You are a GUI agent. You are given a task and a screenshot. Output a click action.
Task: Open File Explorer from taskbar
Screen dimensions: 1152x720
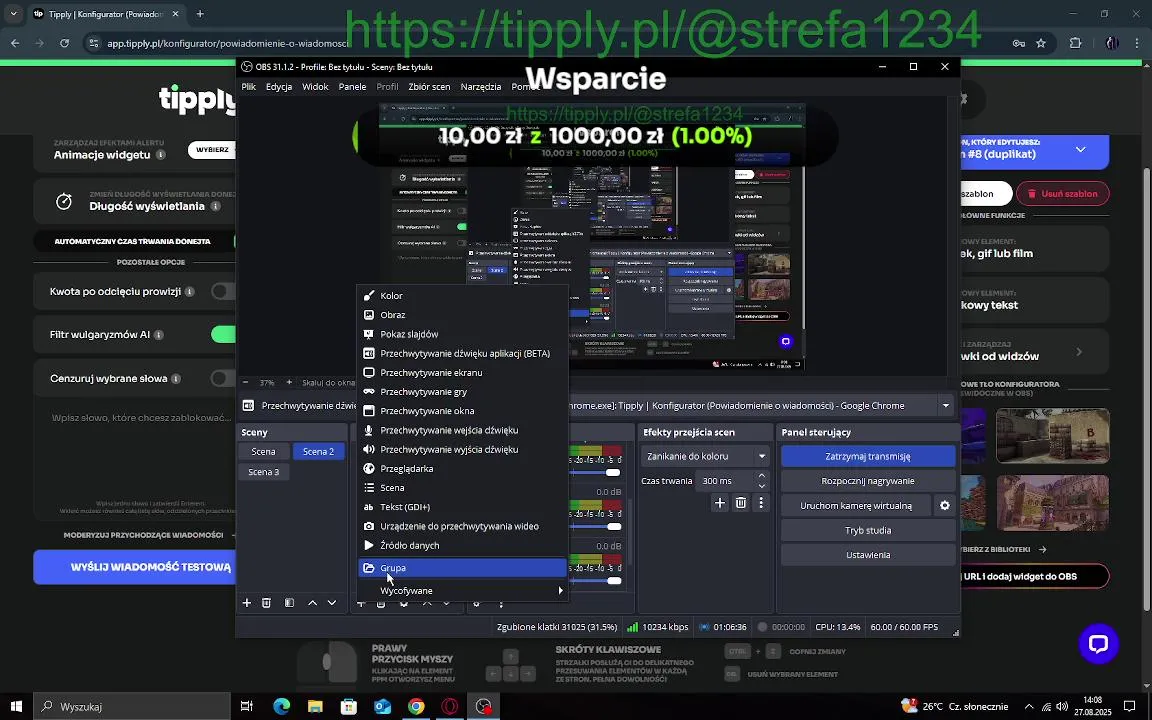point(315,706)
